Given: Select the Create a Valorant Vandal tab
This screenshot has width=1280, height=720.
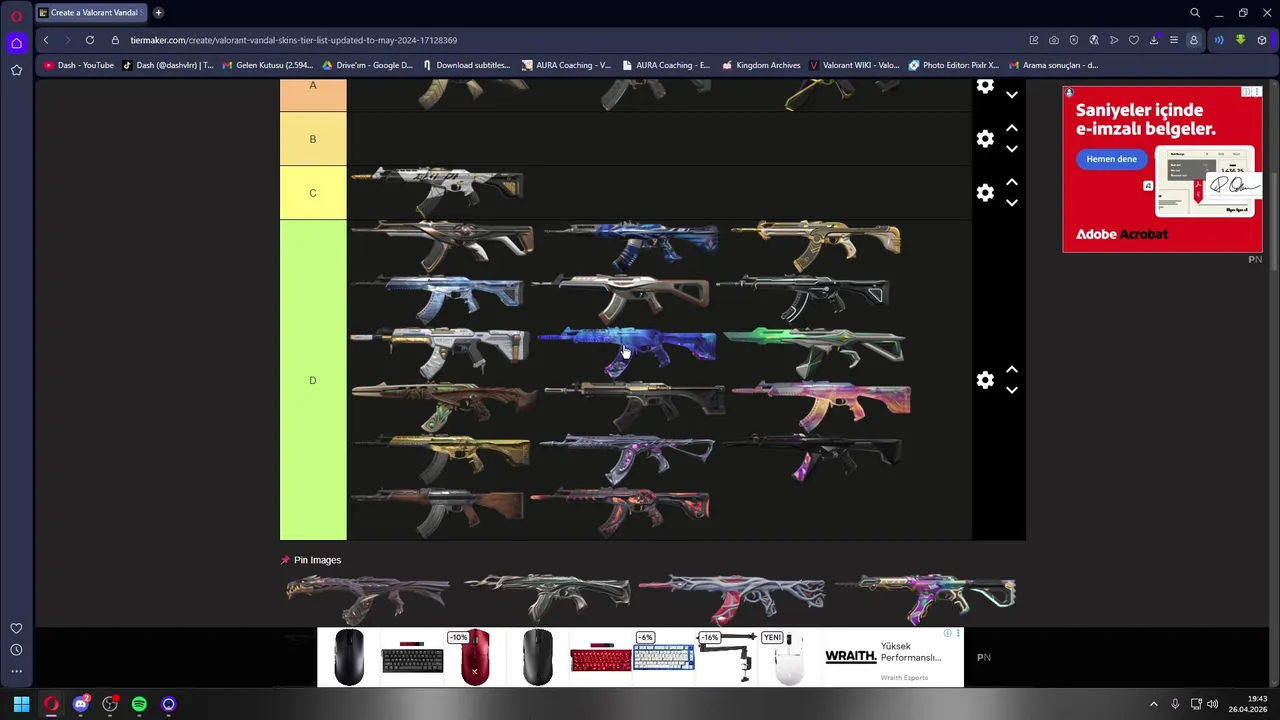Looking at the screenshot, I should pos(90,13).
